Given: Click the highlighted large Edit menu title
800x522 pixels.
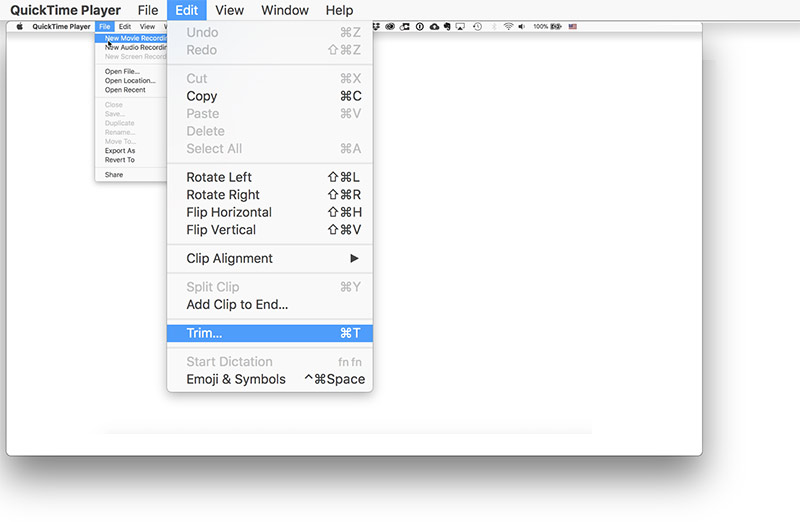Looking at the screenshot, I should [x=187, y=10].
